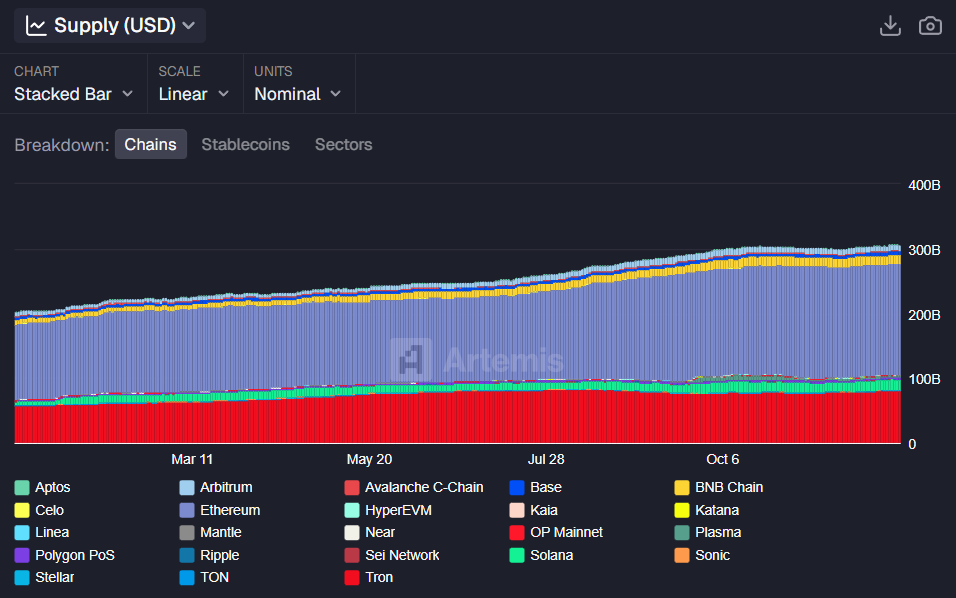The image size is (956, 598).
Task: Toggle the Near legend swatch
Action: point(352,533)
